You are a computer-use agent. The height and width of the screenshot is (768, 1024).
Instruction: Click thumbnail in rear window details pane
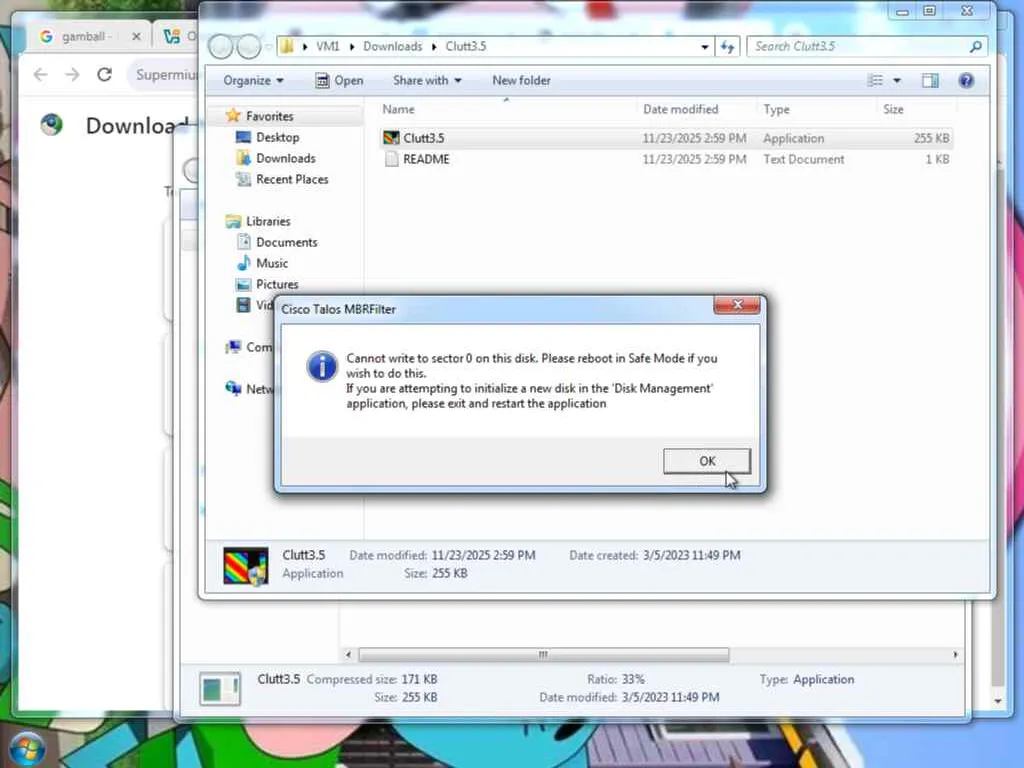220,689
